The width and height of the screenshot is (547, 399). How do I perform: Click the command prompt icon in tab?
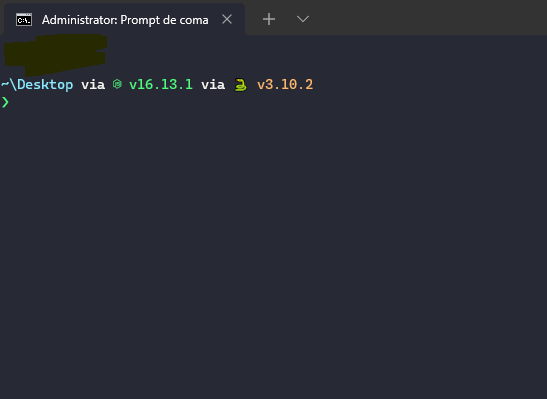(24, 20)
